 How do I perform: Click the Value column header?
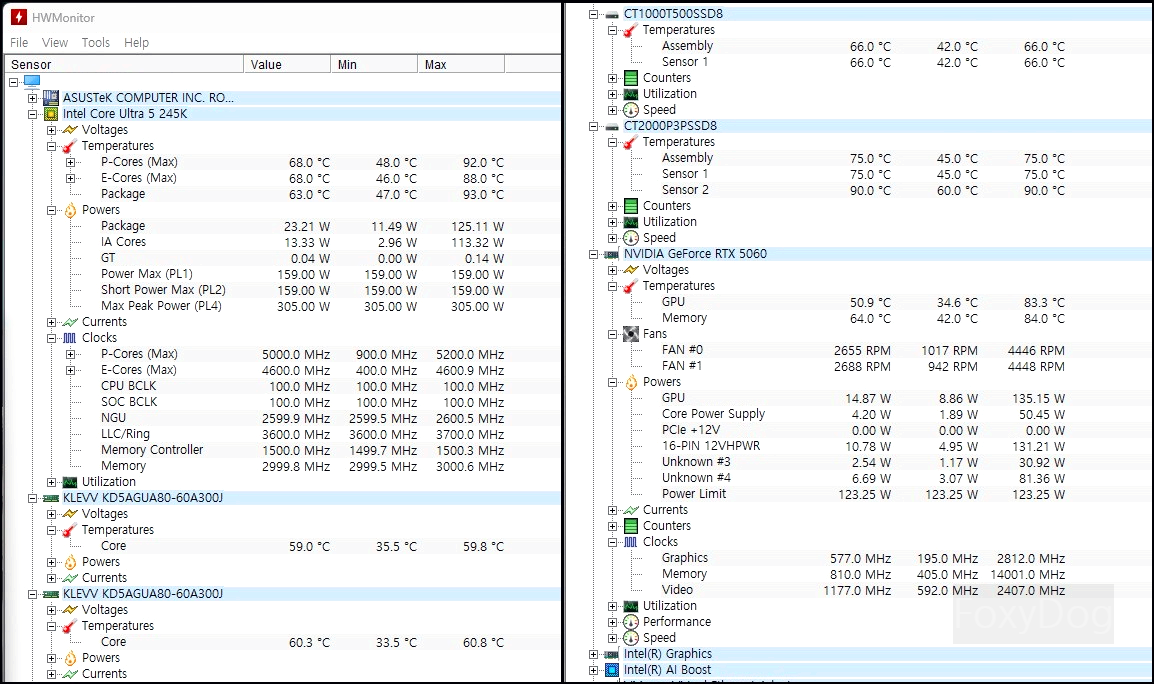pyautogui.click(x=287, y=65)
